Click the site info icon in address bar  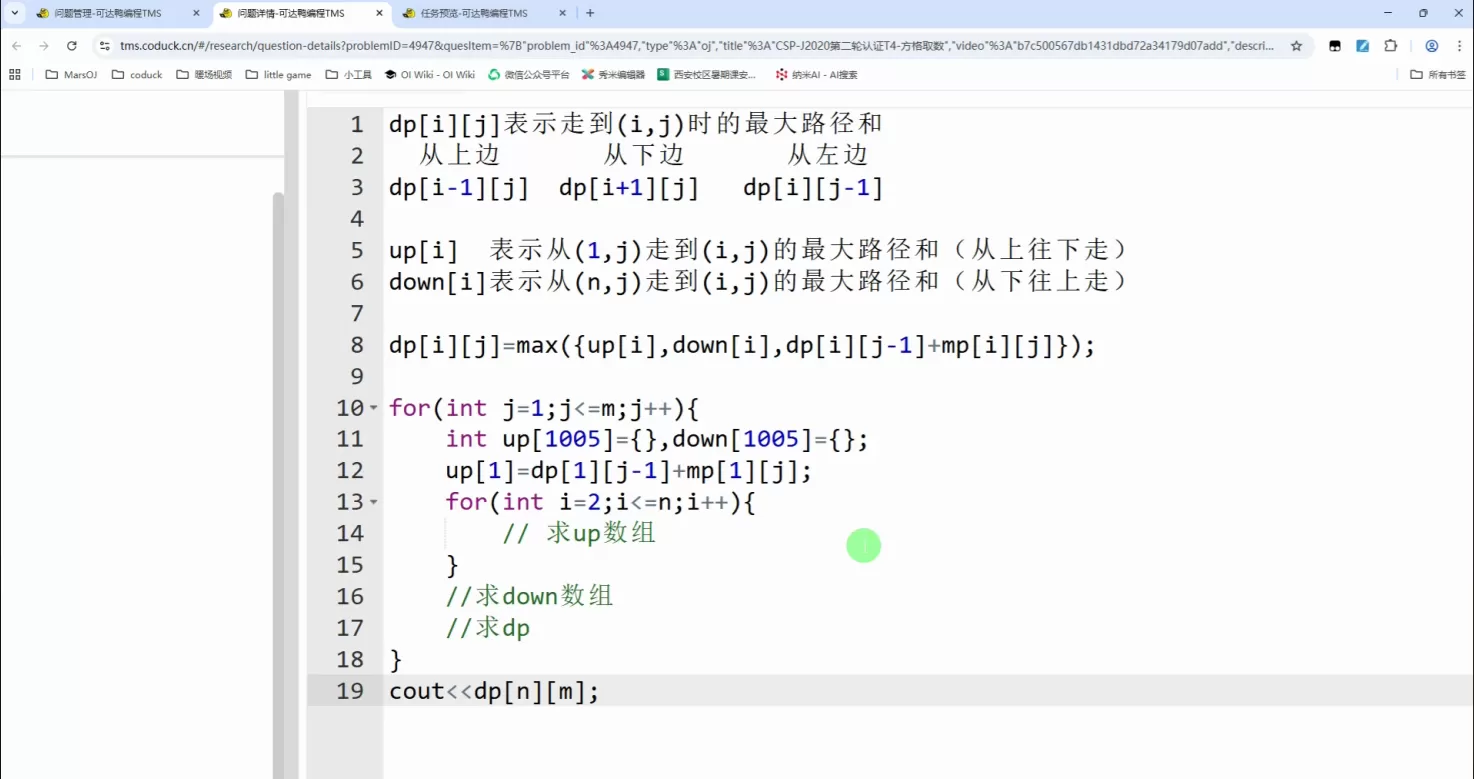(105, 46)
